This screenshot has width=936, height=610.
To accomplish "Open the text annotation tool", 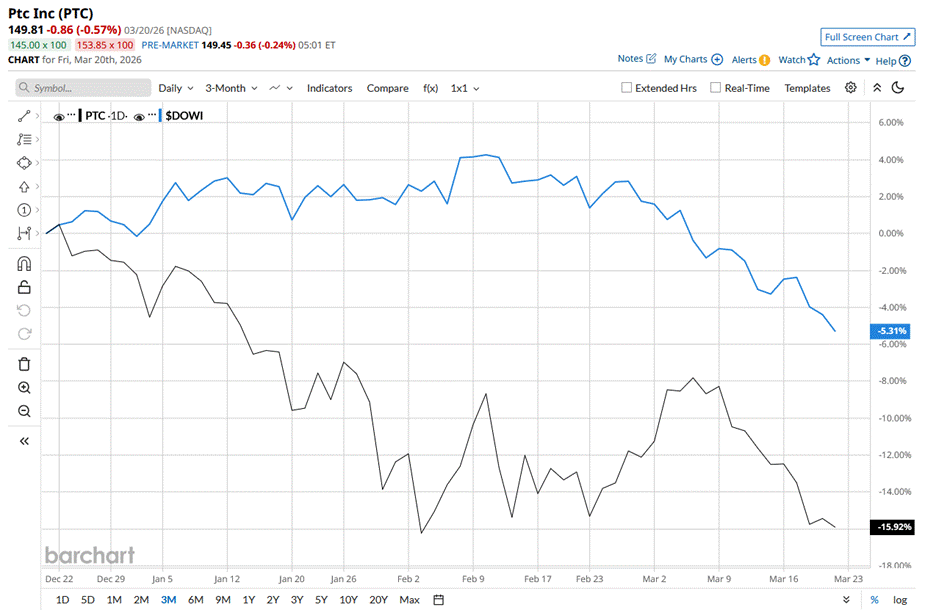I will (24, 140).
